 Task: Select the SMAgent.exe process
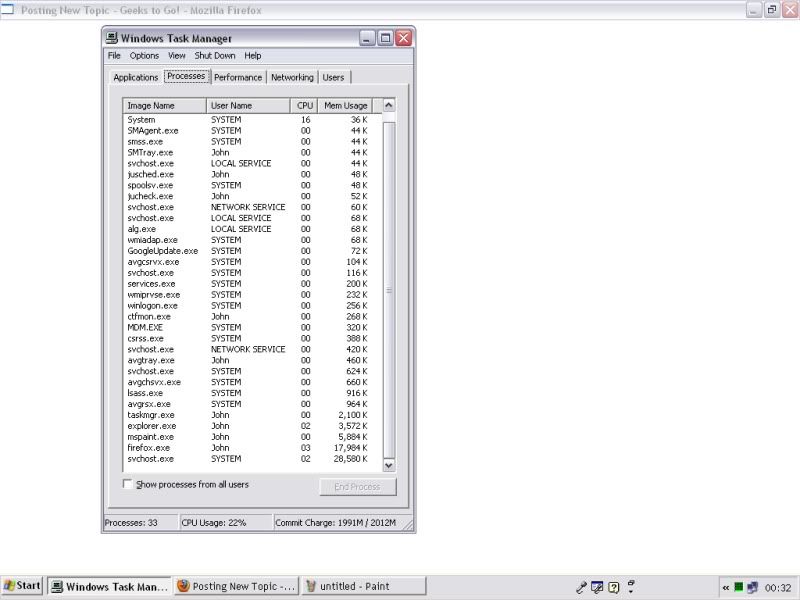(253, 131)
